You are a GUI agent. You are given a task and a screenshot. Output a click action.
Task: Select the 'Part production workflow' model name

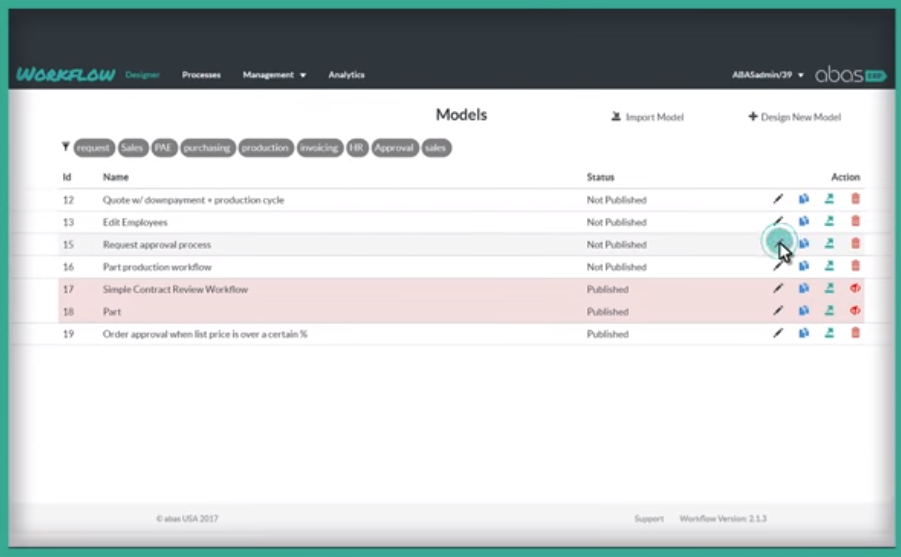pos(157,267)
